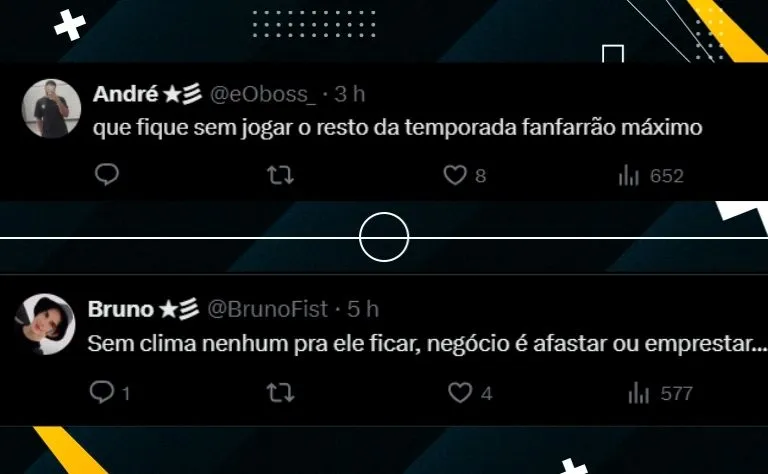
Task: Click the white plus sign at top left
Action: pyautogui.click(x=70, y=24)
